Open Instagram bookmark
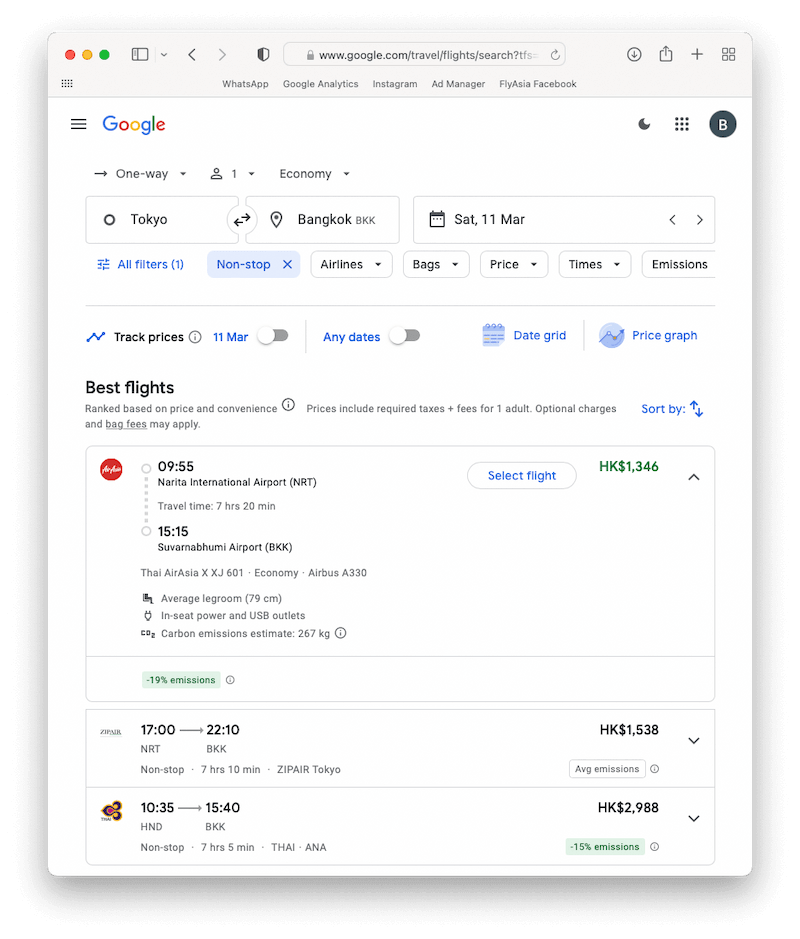Screen dimensions: 800x939 (395, 84)
